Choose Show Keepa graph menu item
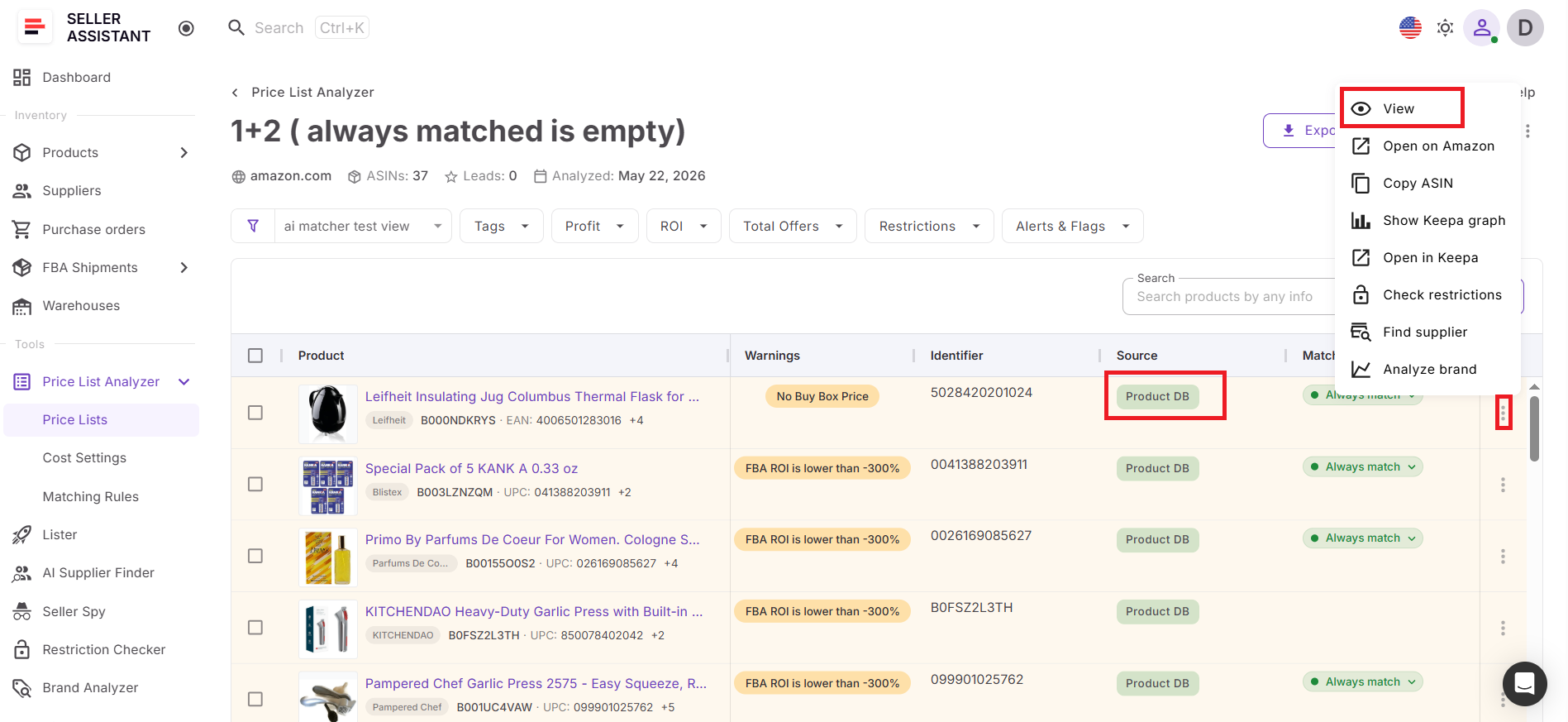Viewport: 1568px width, 722px height. (1427, 220)
